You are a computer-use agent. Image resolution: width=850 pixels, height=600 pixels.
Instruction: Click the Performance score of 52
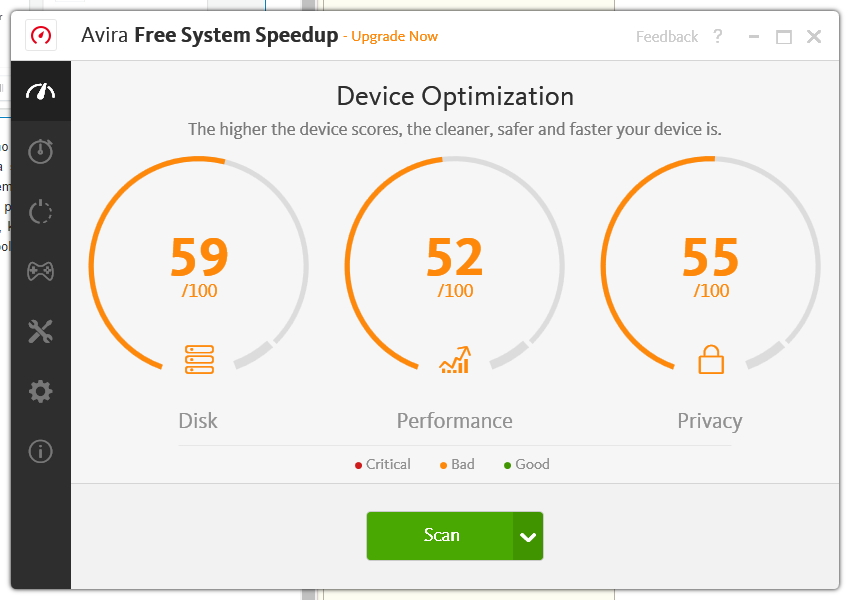pos(455,257)
